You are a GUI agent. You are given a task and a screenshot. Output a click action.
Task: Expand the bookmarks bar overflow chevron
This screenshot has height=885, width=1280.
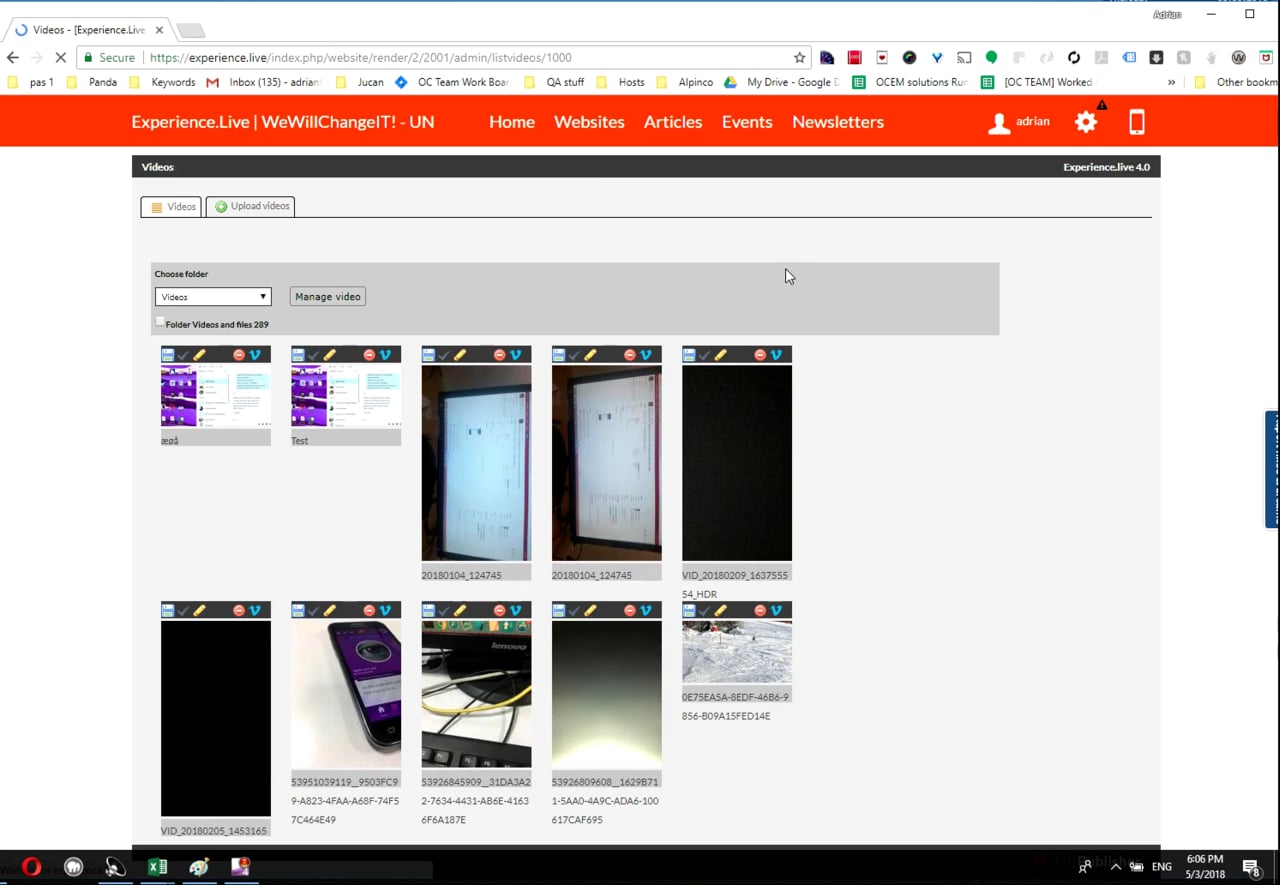click(1171, 82)
